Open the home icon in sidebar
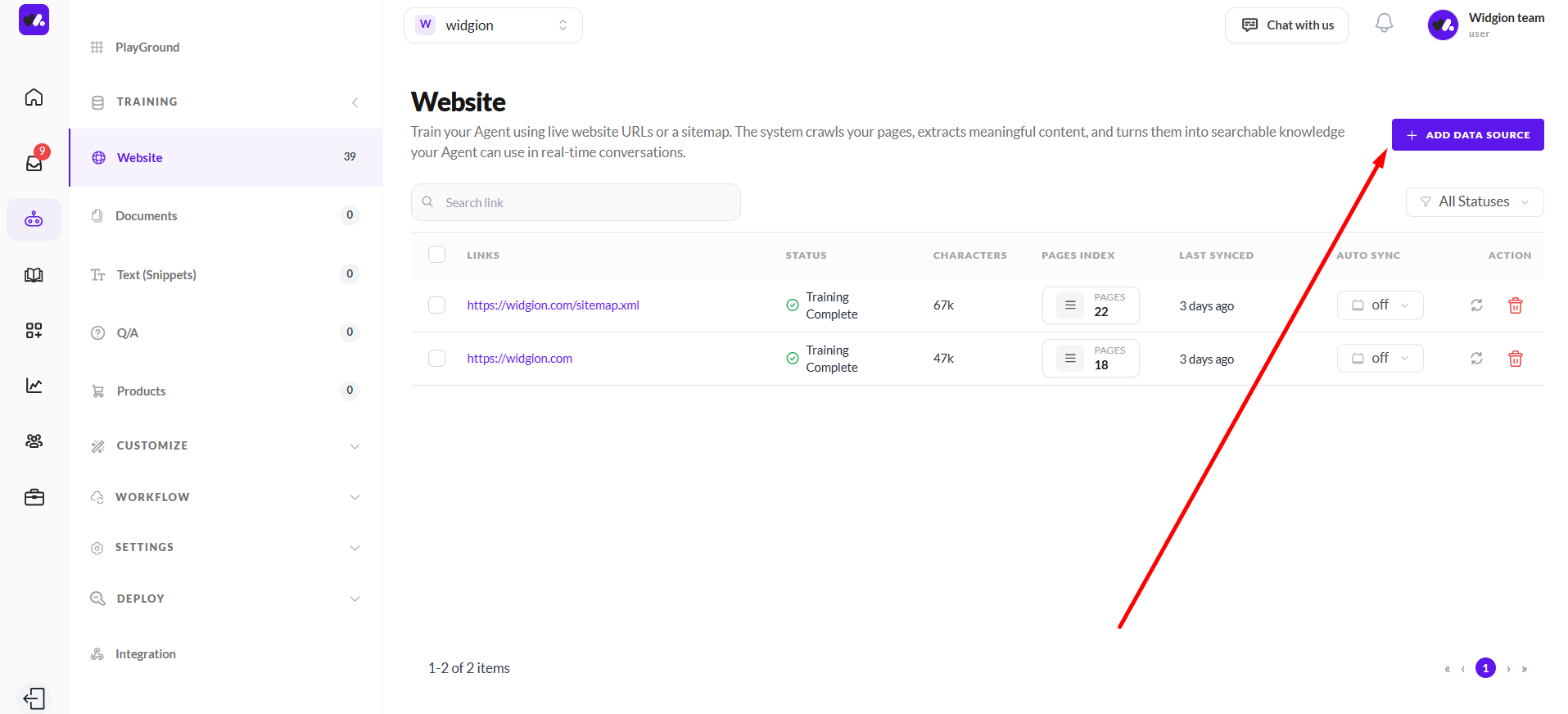1568x714 pixels. (34, 97)
